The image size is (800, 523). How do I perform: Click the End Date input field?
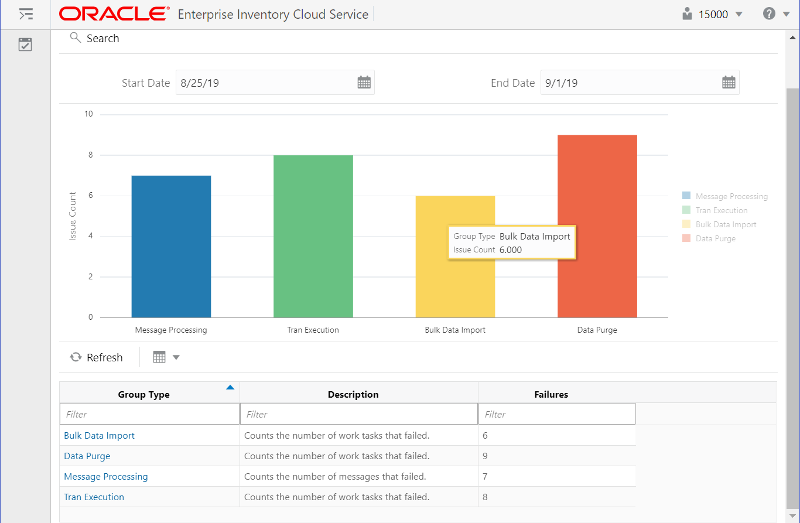pyautogui.click(x=640, y=83)
